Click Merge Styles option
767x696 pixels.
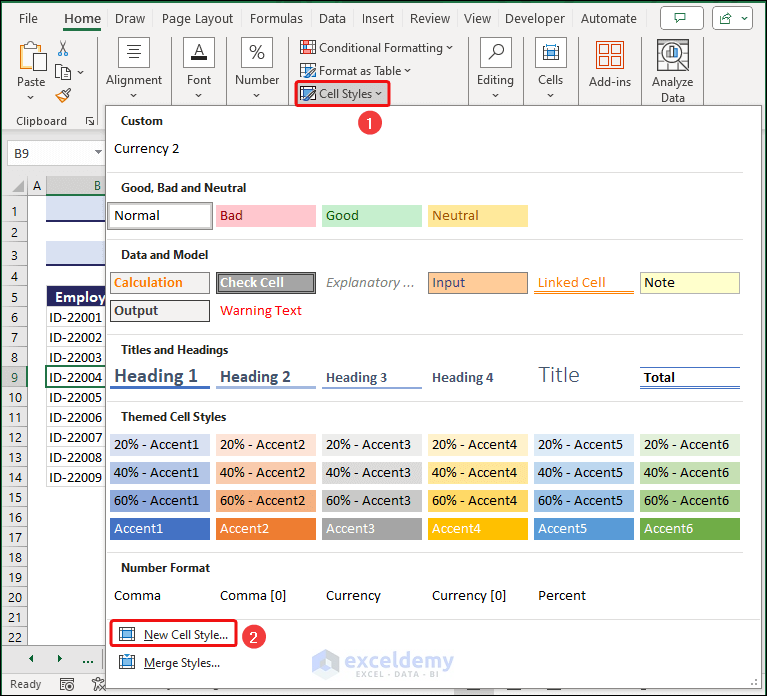pyautogui.click(x=170, y=663)
